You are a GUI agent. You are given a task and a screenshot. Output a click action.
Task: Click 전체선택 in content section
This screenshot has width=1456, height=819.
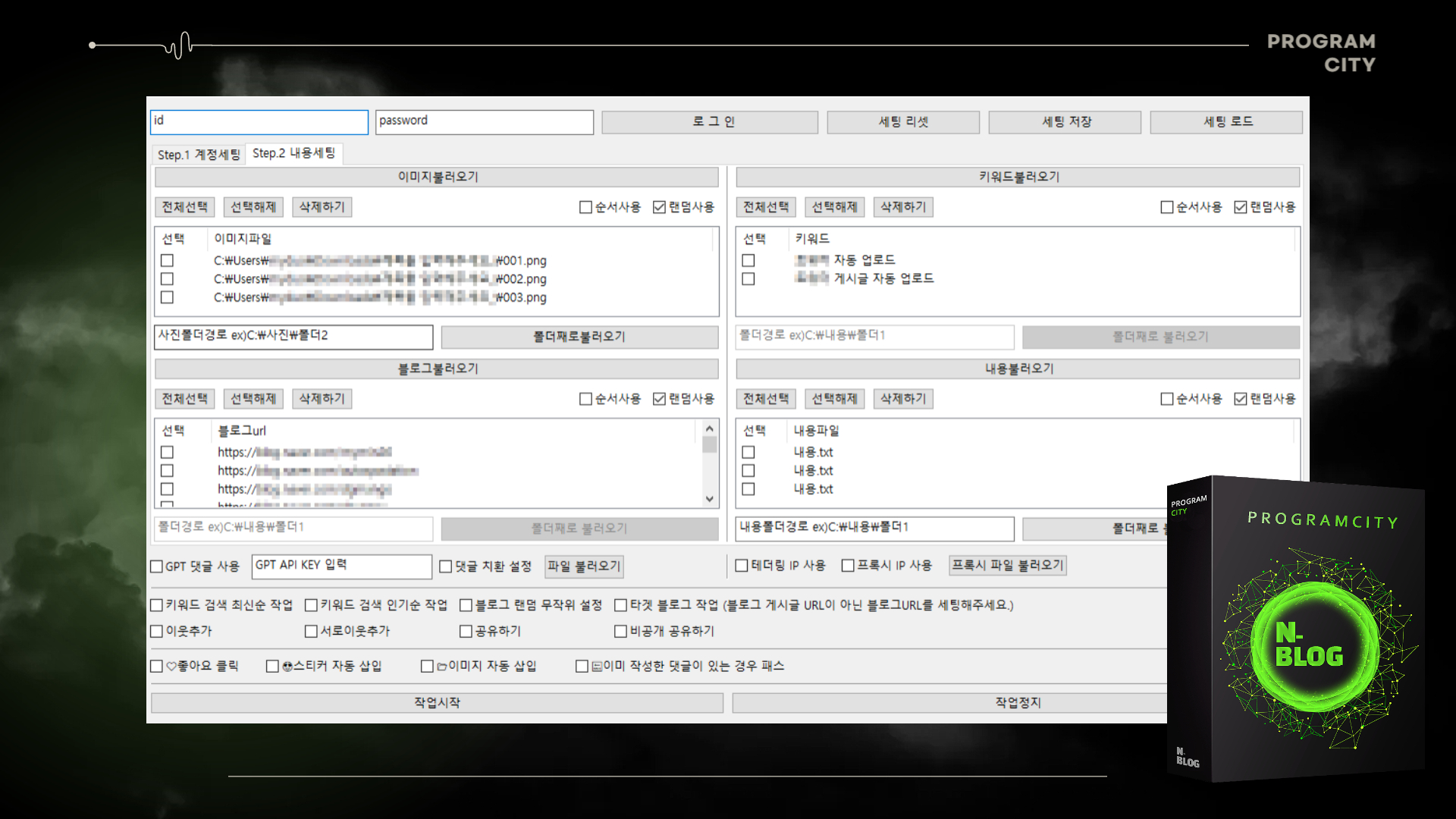pyautogui.click(x=766, y=399)
